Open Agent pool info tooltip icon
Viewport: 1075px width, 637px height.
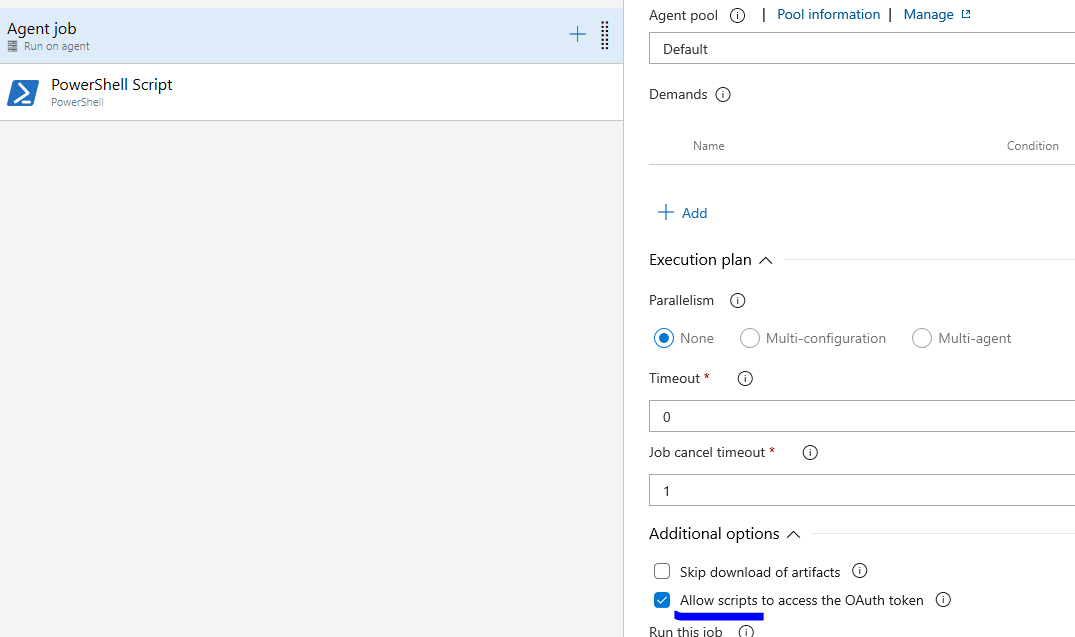click(737, 15)
